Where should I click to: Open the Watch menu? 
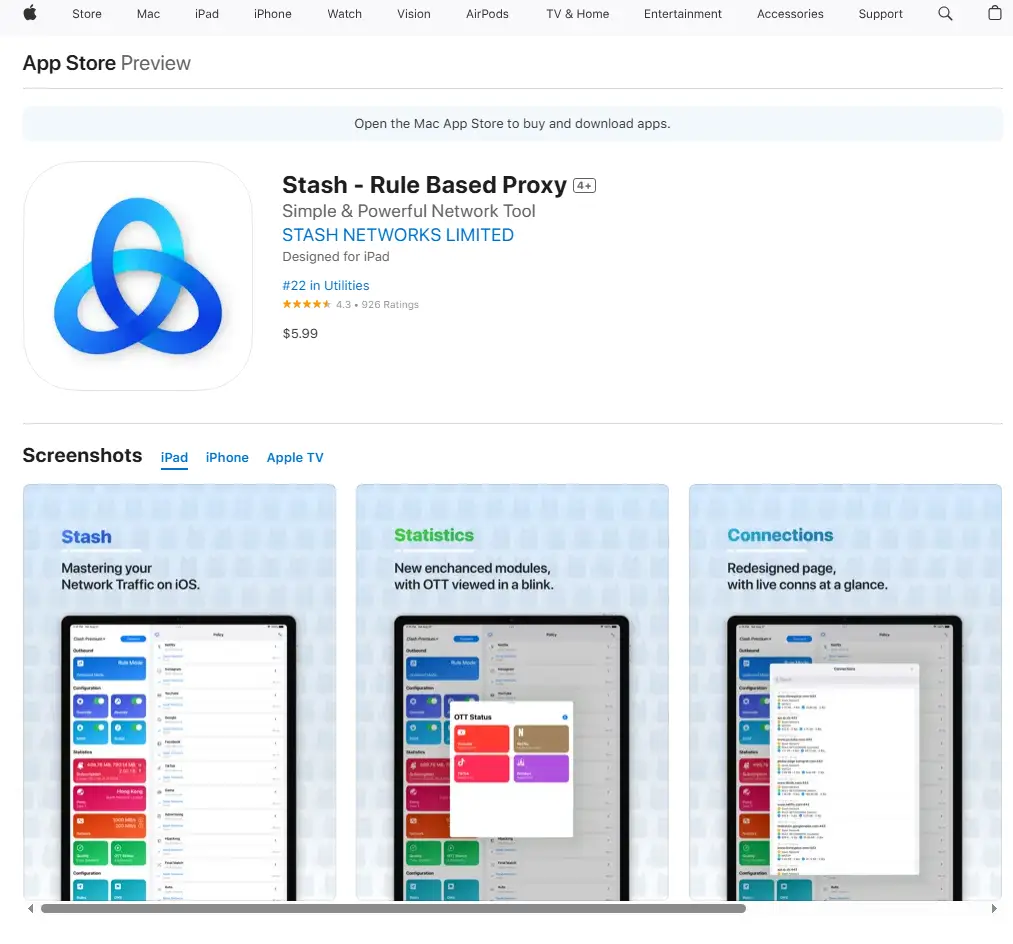(x=344, y=14)
